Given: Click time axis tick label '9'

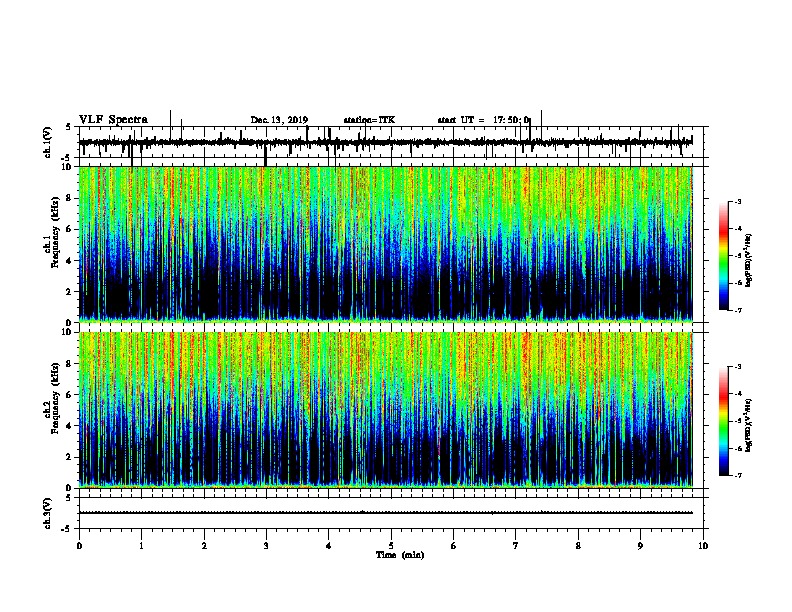Looking at the screenshot, I should coord(640,546).
